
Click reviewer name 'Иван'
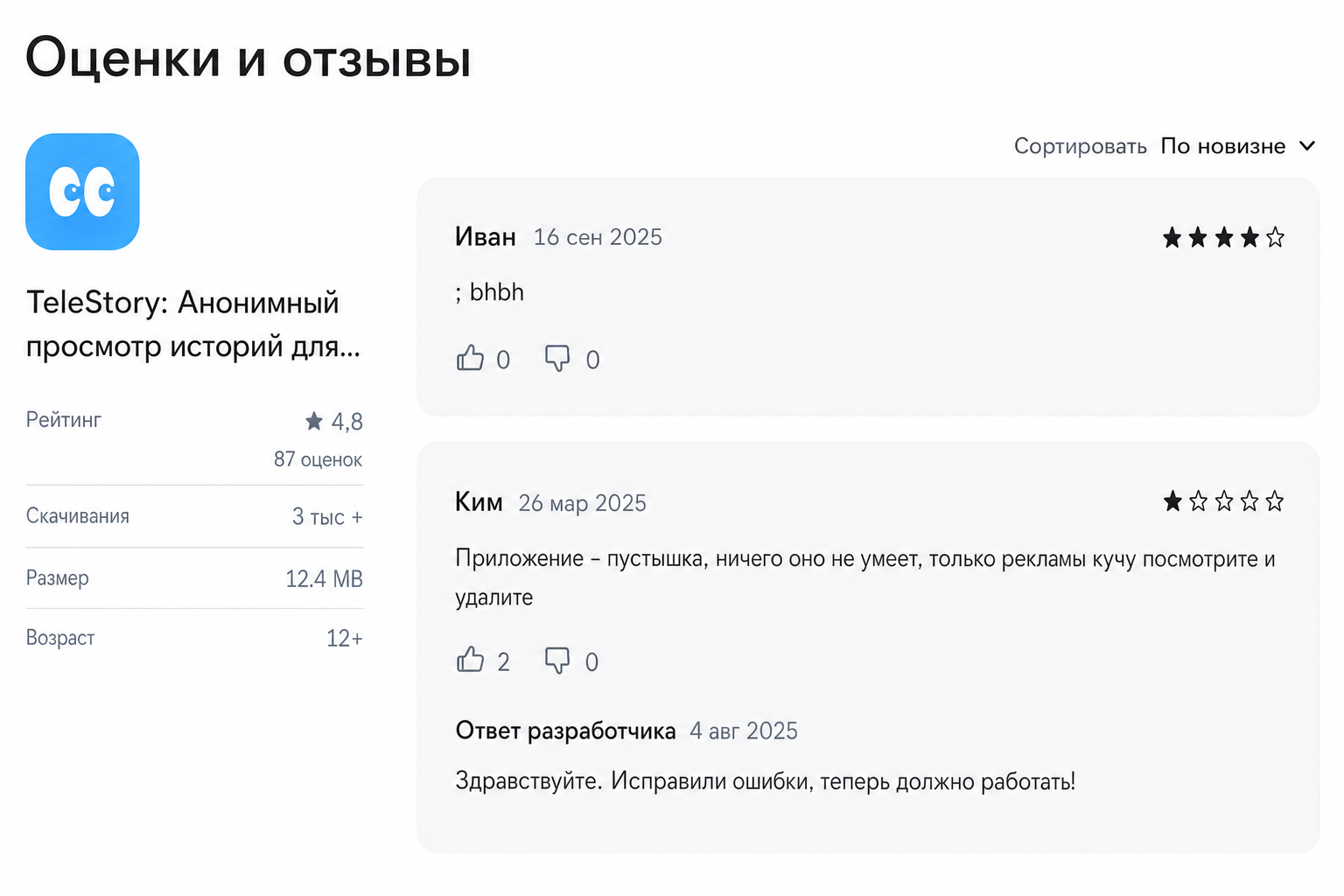(486, 237)
